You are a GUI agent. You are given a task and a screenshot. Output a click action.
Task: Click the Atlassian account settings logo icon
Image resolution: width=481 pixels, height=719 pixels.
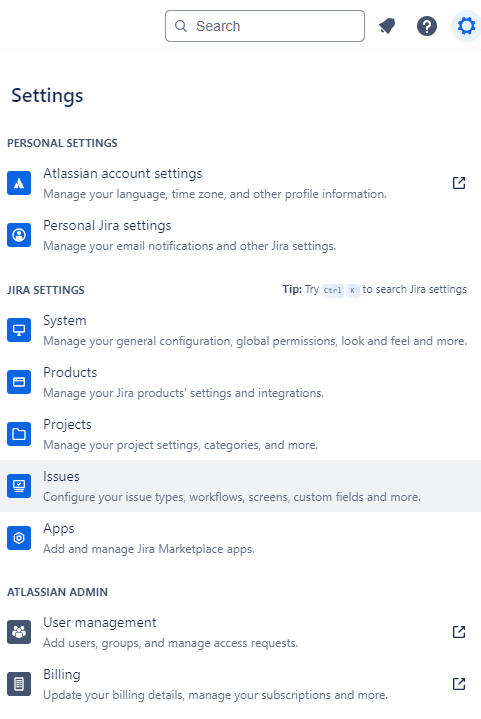click(19, 183)
